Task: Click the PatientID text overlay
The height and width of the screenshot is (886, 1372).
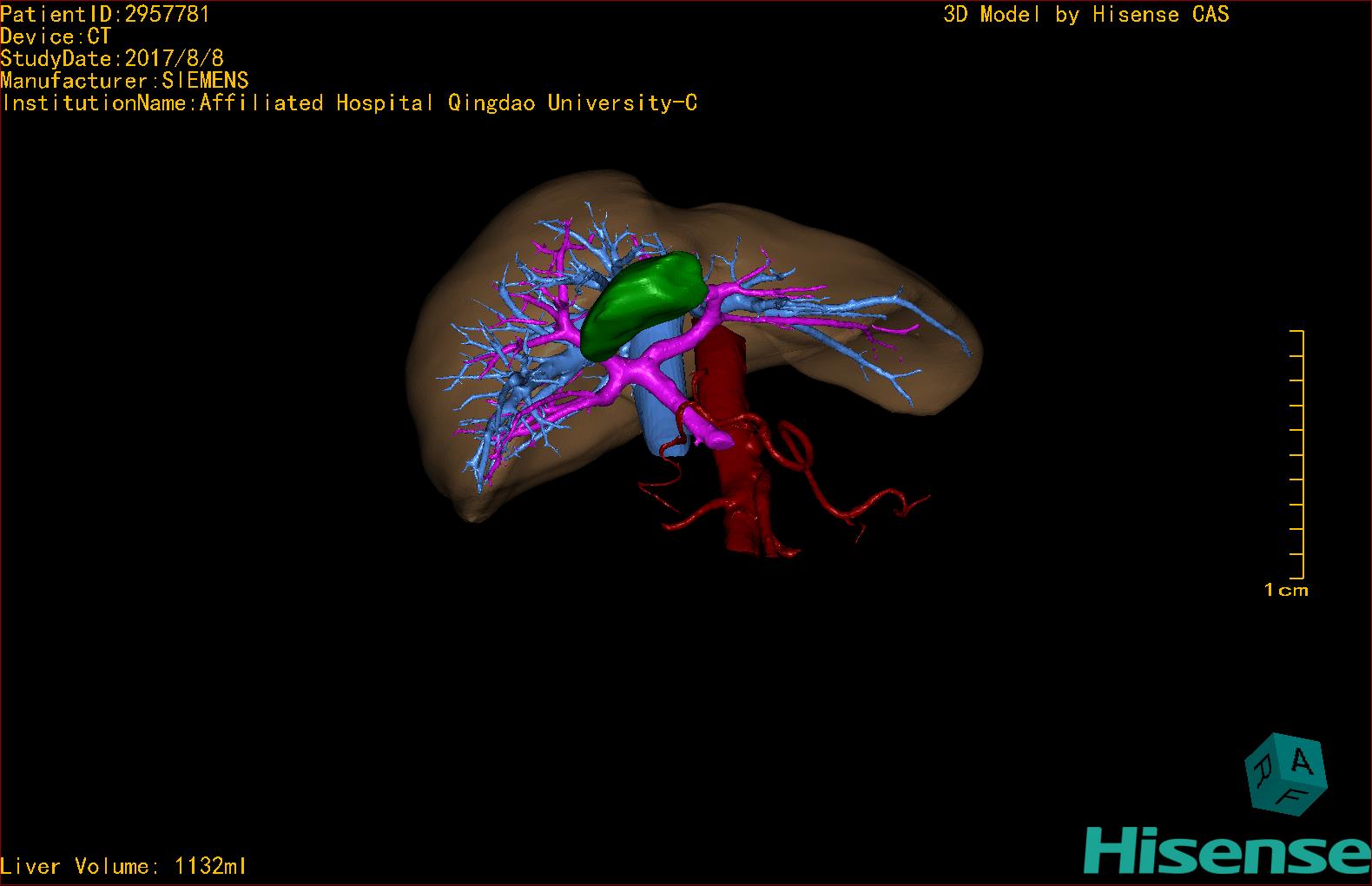Action: [x=104, y=14]
